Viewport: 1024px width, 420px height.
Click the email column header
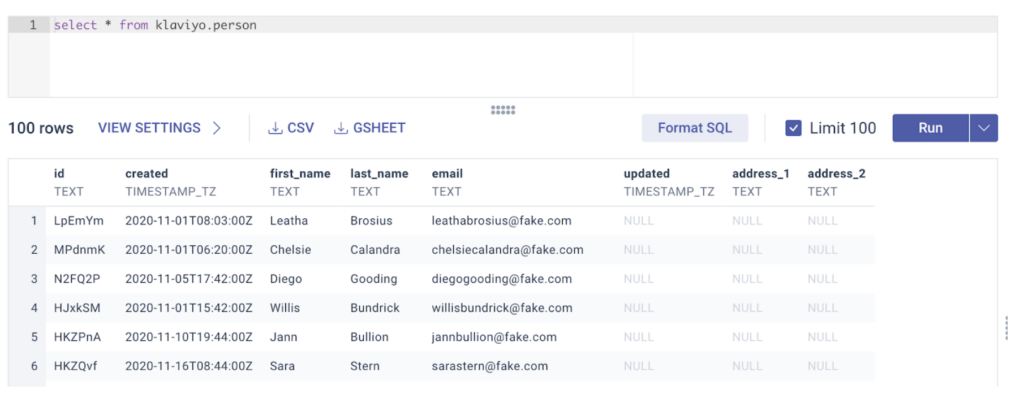click(x=447, y=174)
